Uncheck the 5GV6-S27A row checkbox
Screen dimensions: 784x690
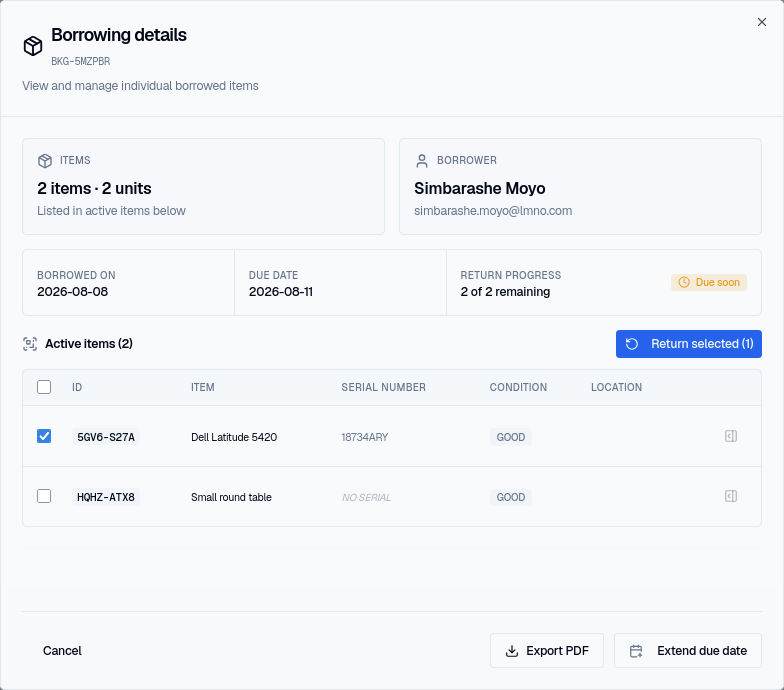tap(44, 436)
